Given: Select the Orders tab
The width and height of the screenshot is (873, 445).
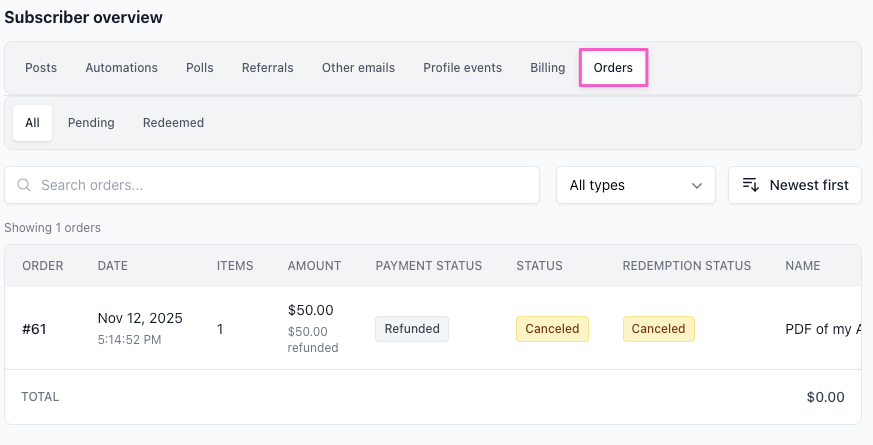Looking at the screenshot, I should (x=613, y=68).
